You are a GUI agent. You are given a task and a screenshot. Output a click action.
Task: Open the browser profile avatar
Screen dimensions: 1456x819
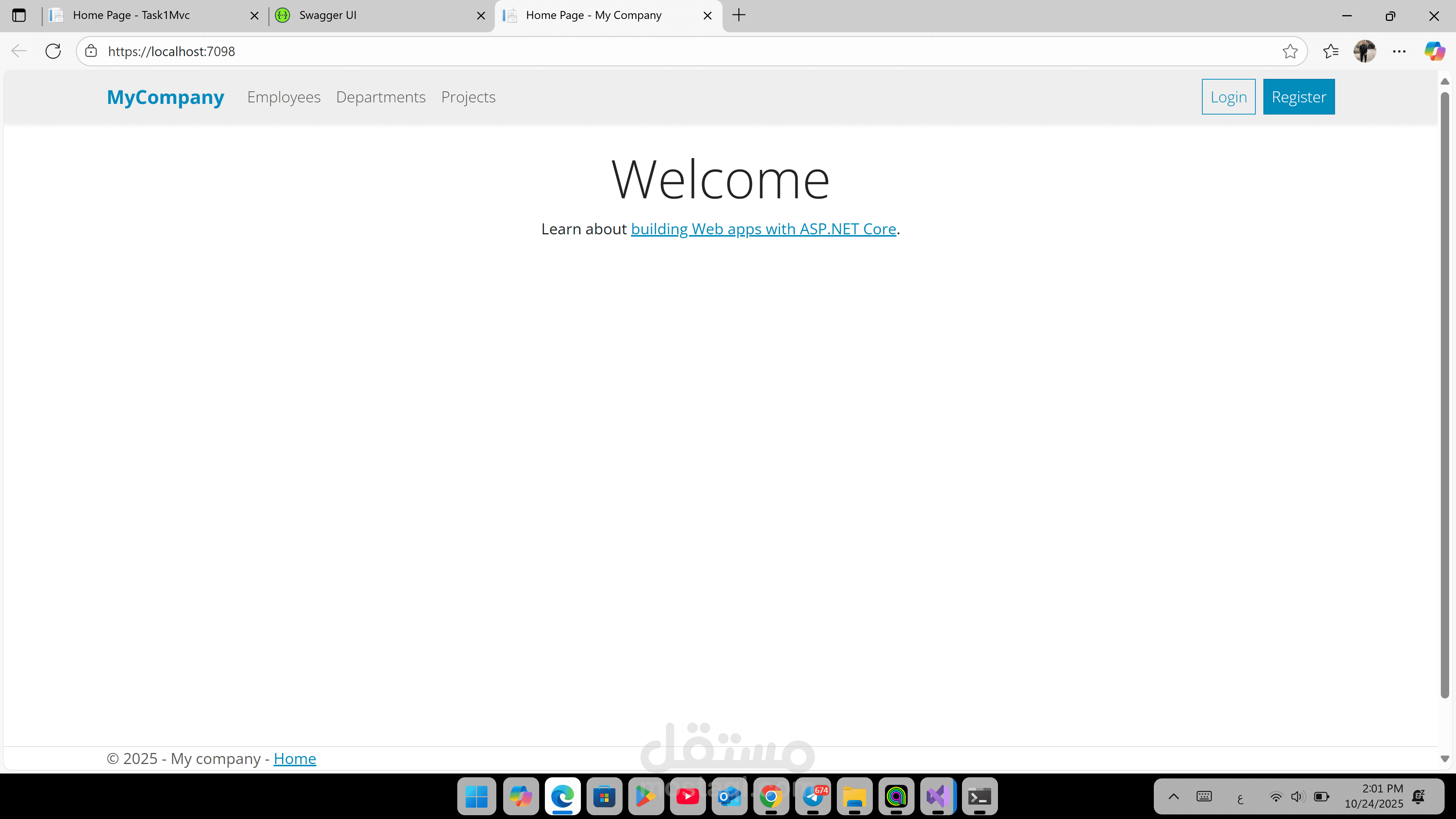coord(1365,52)
